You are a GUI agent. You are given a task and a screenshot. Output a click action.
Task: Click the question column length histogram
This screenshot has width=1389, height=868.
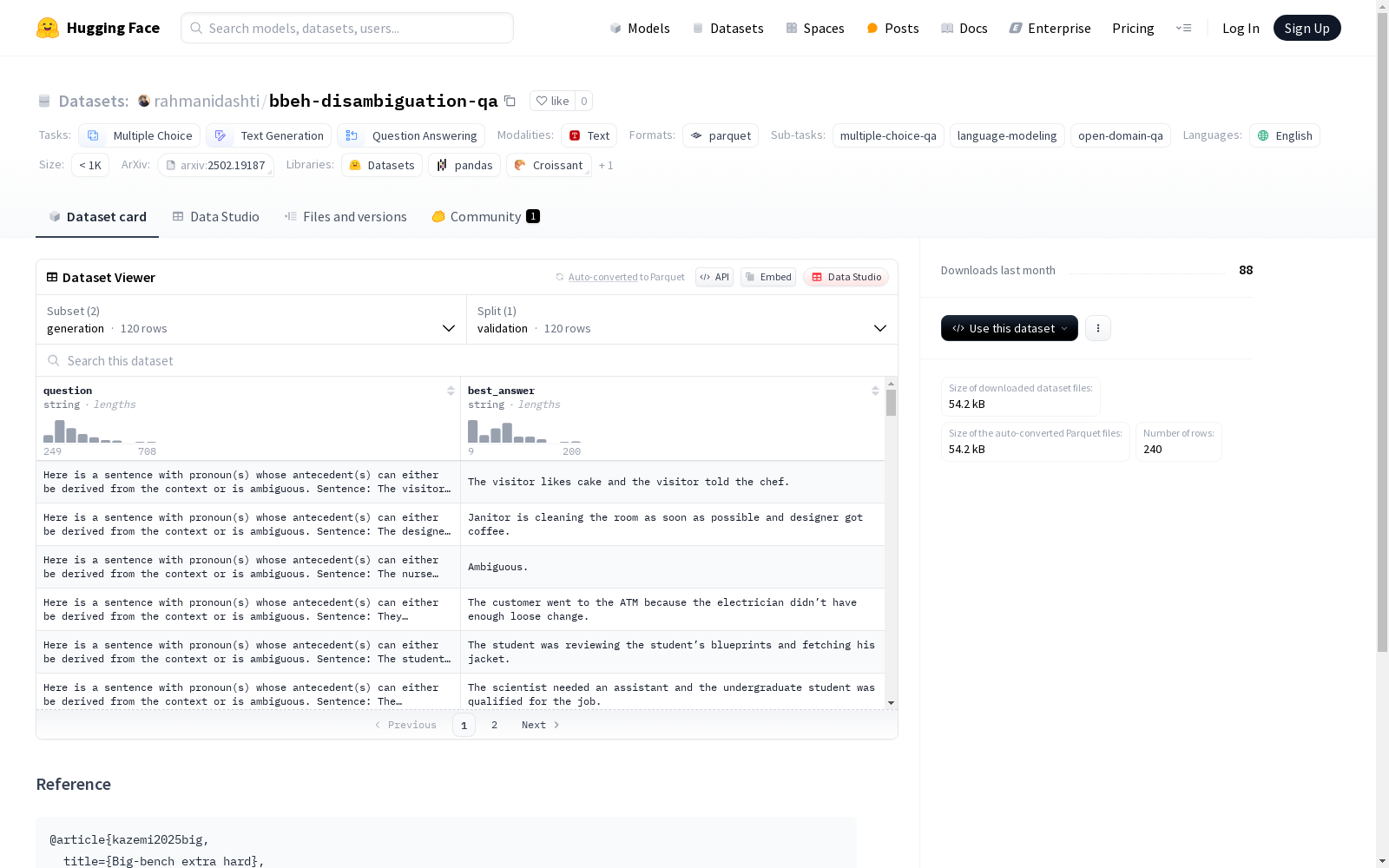point(100,431)
